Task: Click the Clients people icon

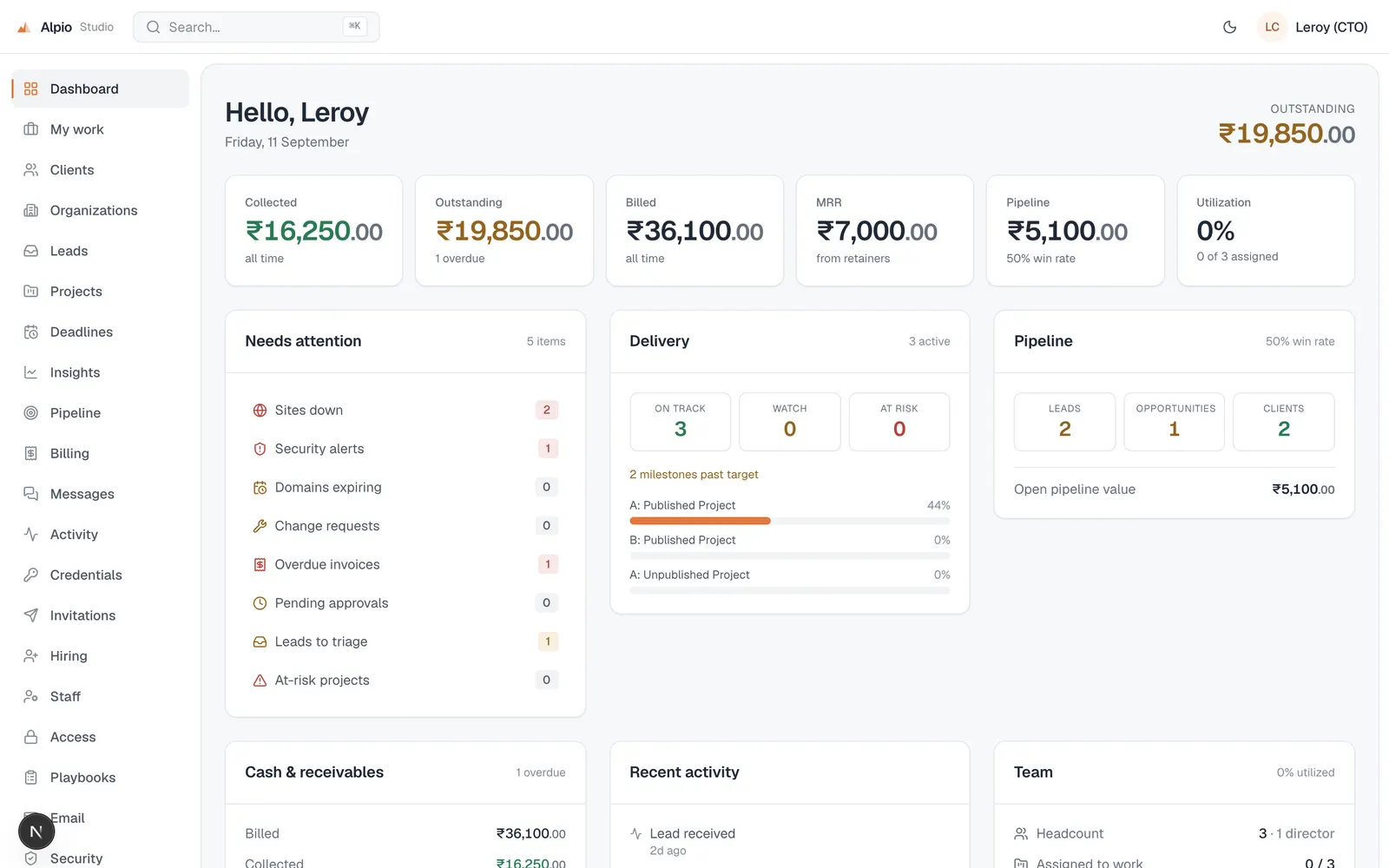Action: click(x=31, y=170)
